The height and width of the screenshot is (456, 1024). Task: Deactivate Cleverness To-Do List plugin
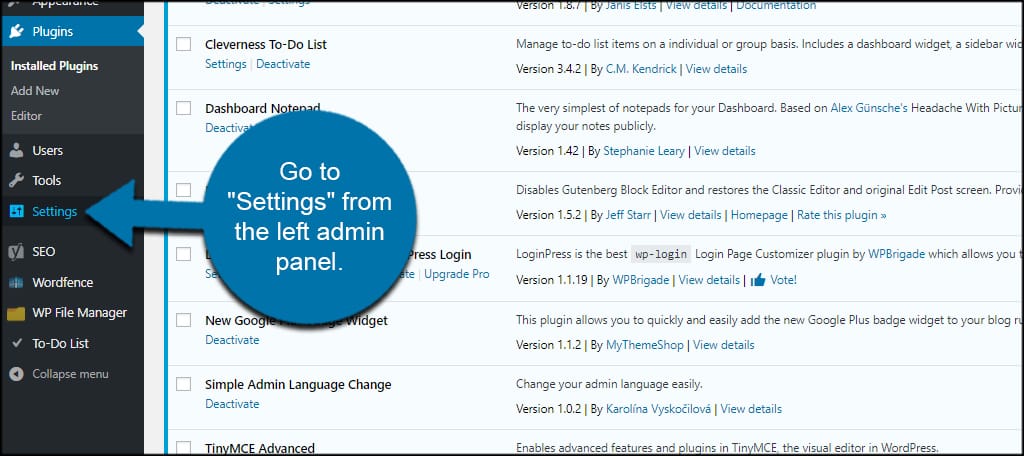(x=283, y=64)
